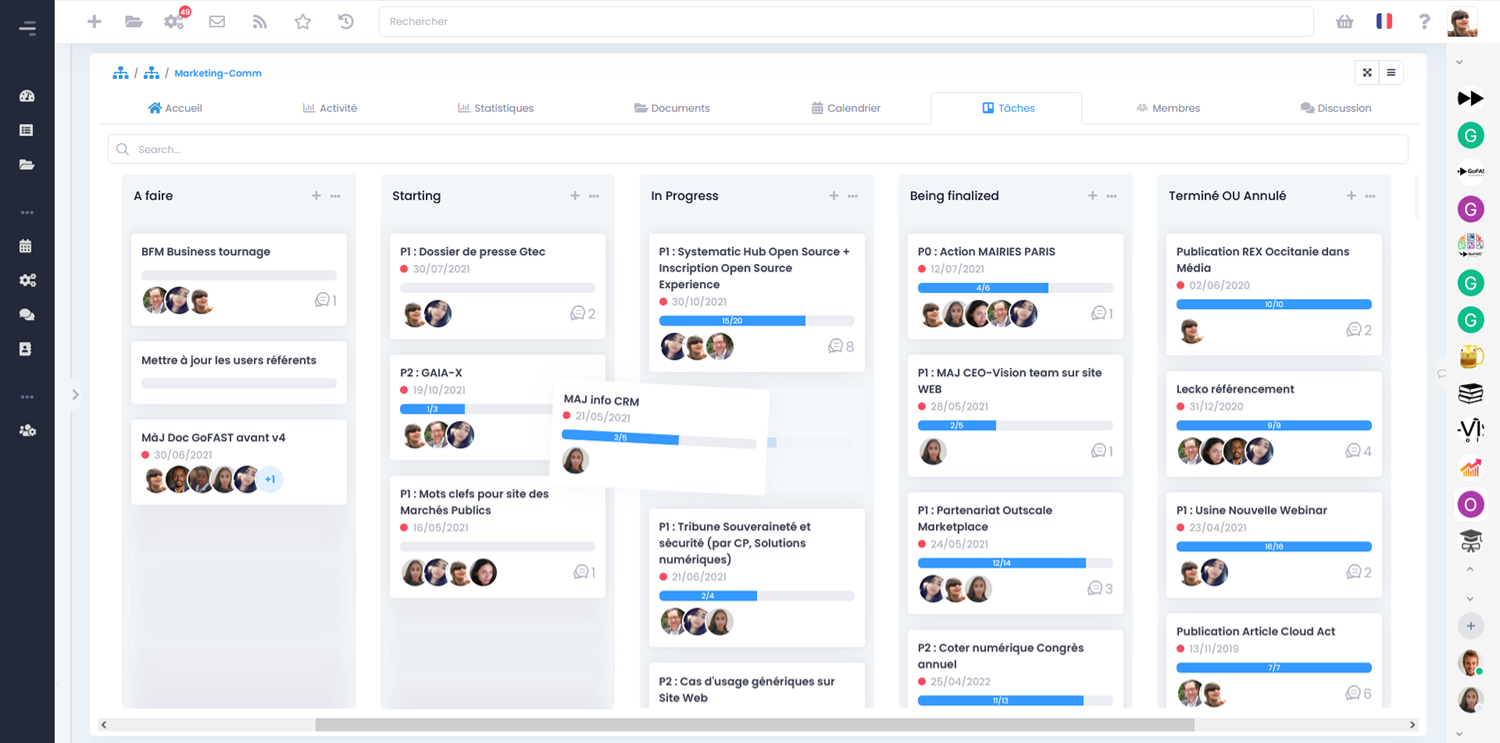Switch to the Calendrier tab
Screen dimensions: 1500x743
[845, 108]
